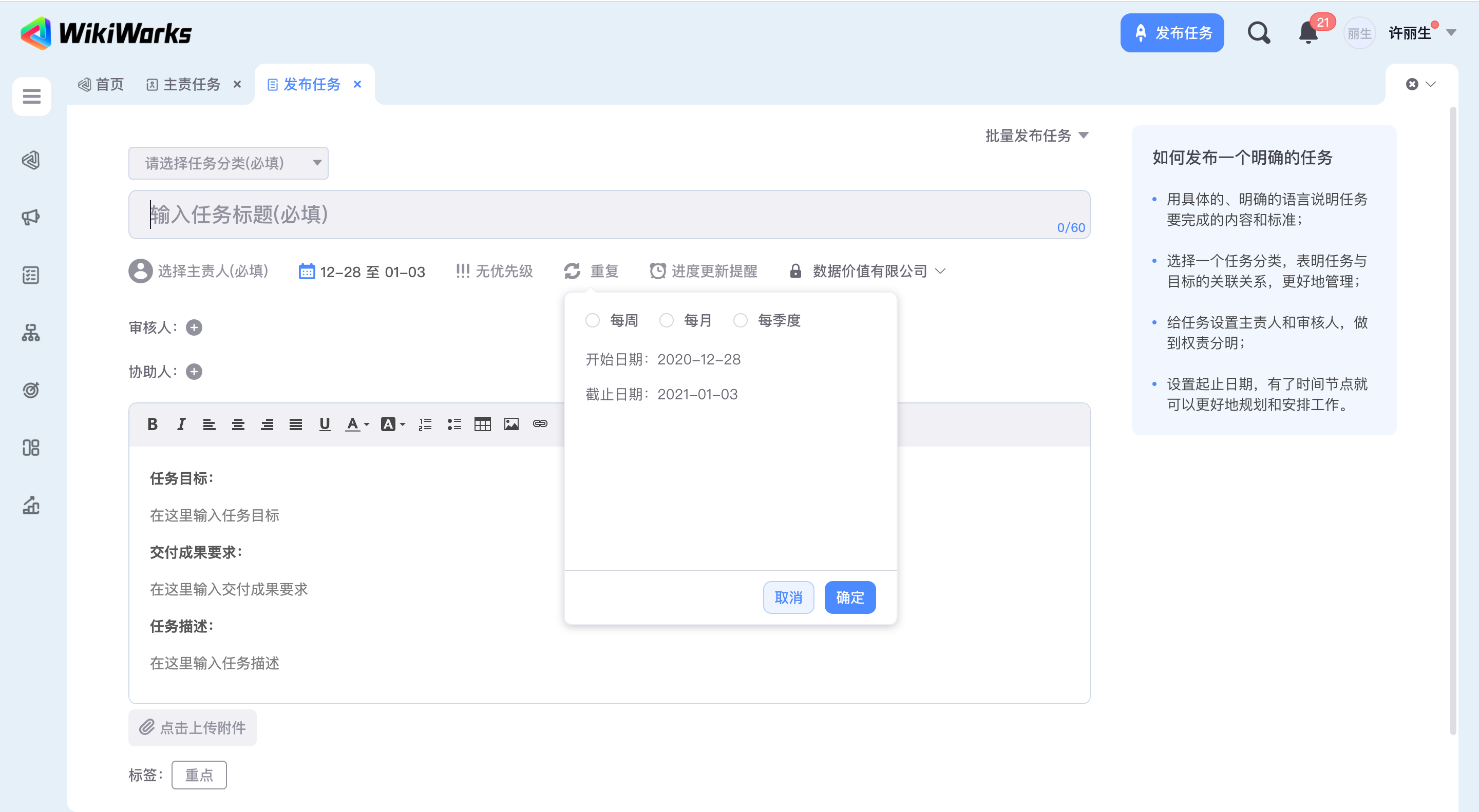Focus the task title input field

pos(609,215)
